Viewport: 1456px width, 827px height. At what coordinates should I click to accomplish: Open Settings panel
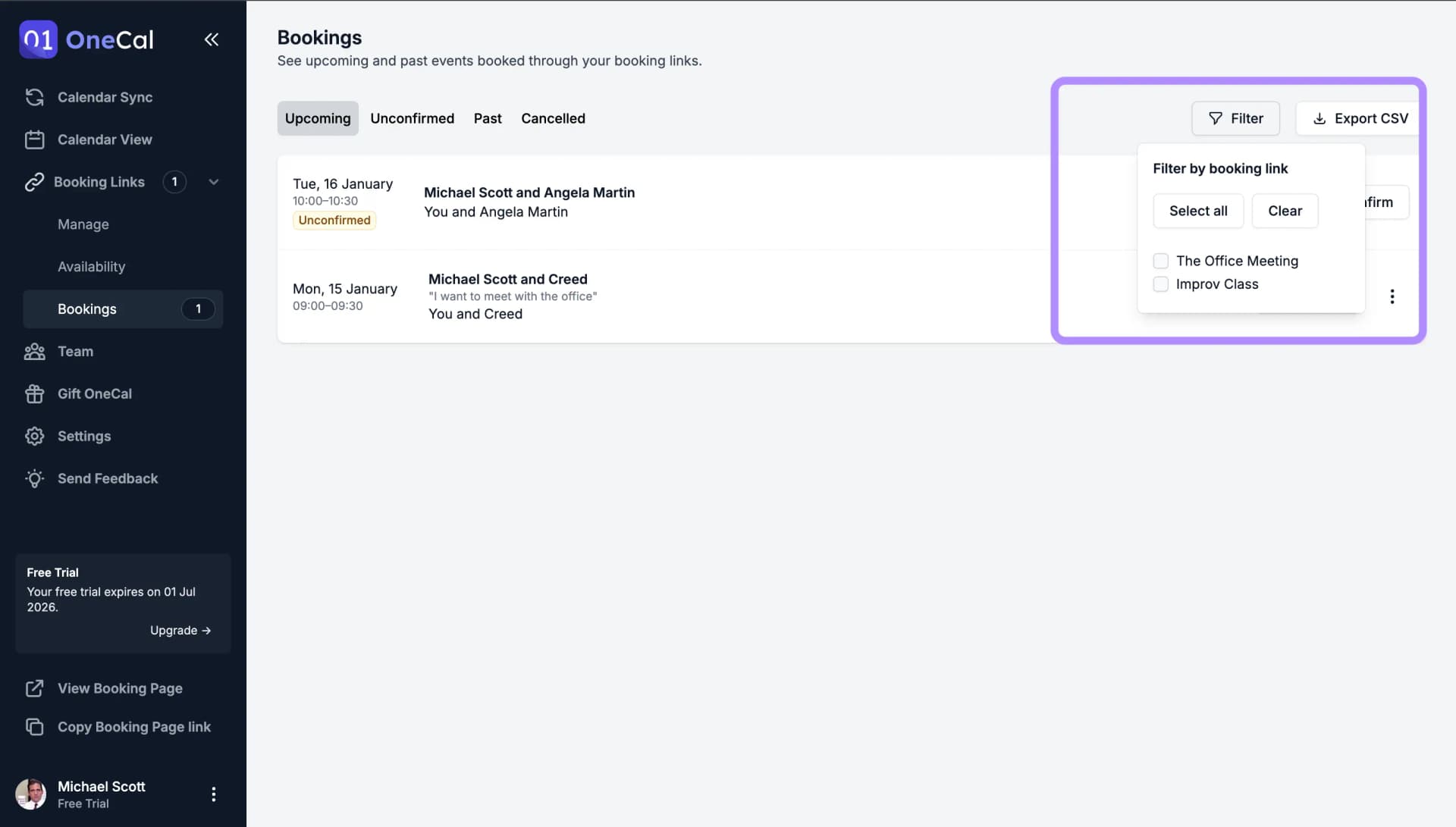point(84,435)
